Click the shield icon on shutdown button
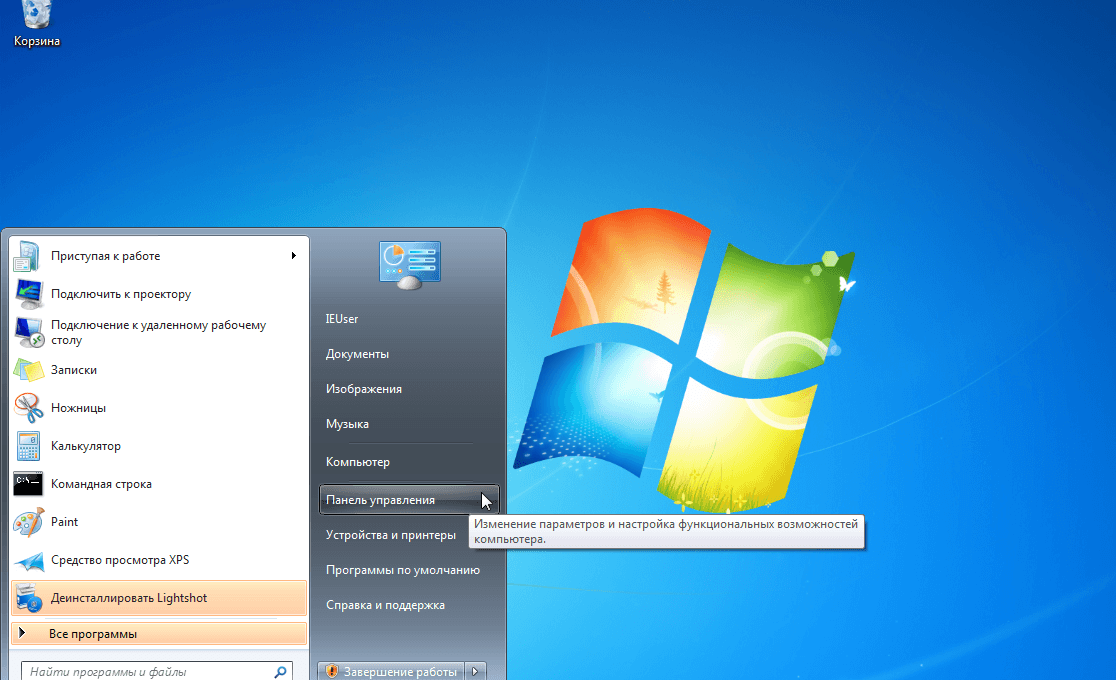1116x680 pixels. (331, 671)
